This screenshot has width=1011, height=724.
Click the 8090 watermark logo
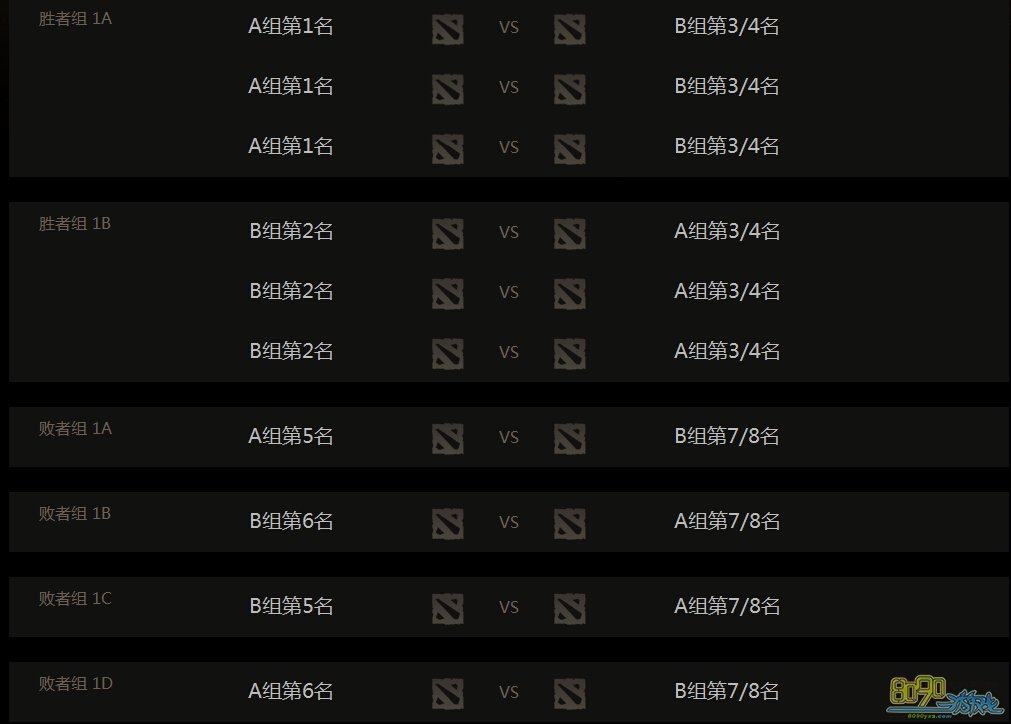(944, 694)
